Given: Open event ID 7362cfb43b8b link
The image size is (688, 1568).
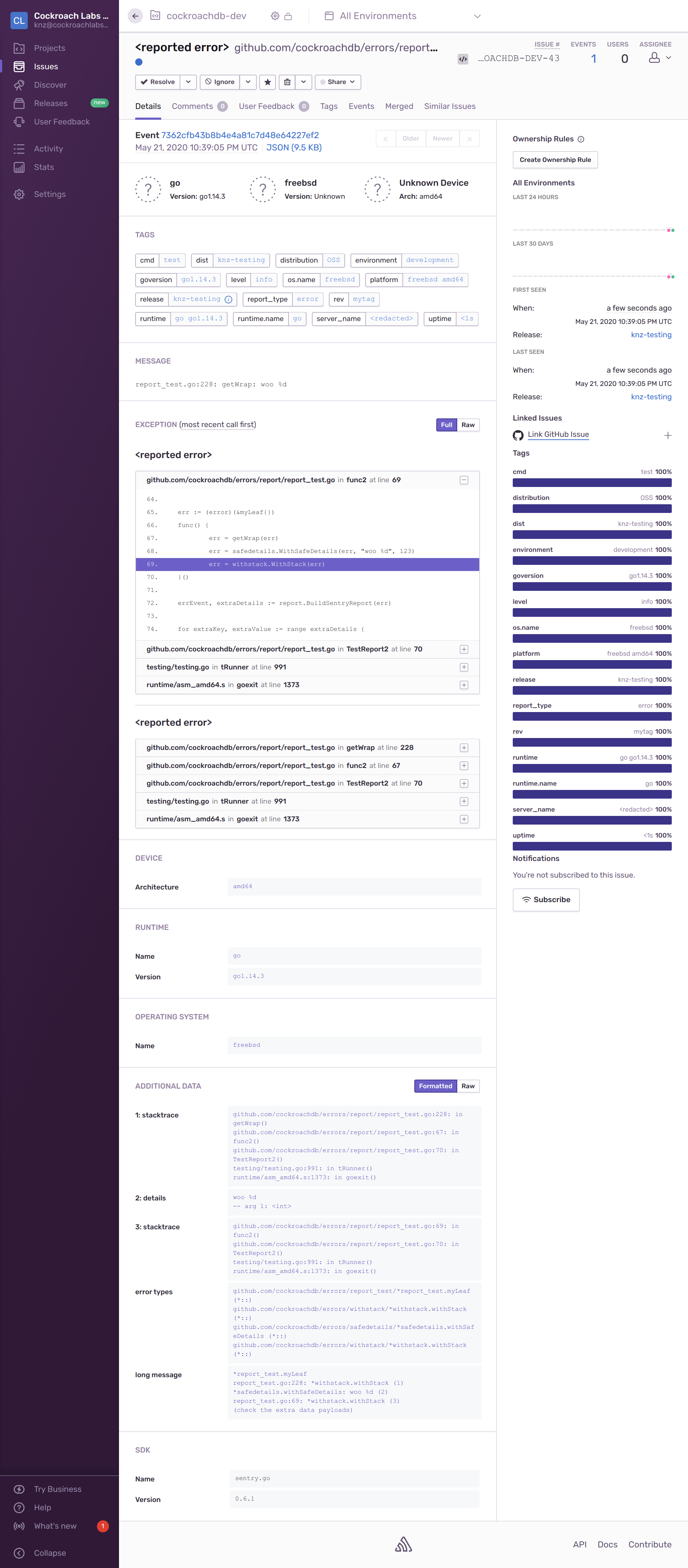Looking at the screenshot, I should pyautogui.click(x=240, y=135).
